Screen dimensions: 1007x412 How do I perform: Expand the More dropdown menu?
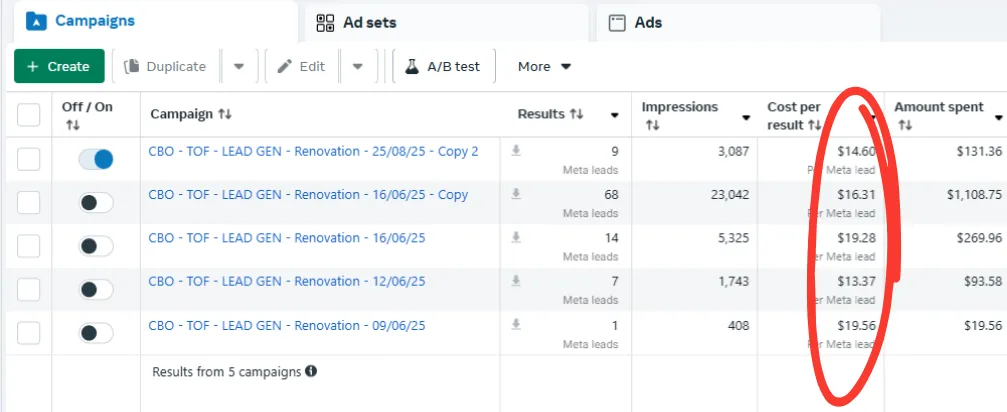pos(544,67)
